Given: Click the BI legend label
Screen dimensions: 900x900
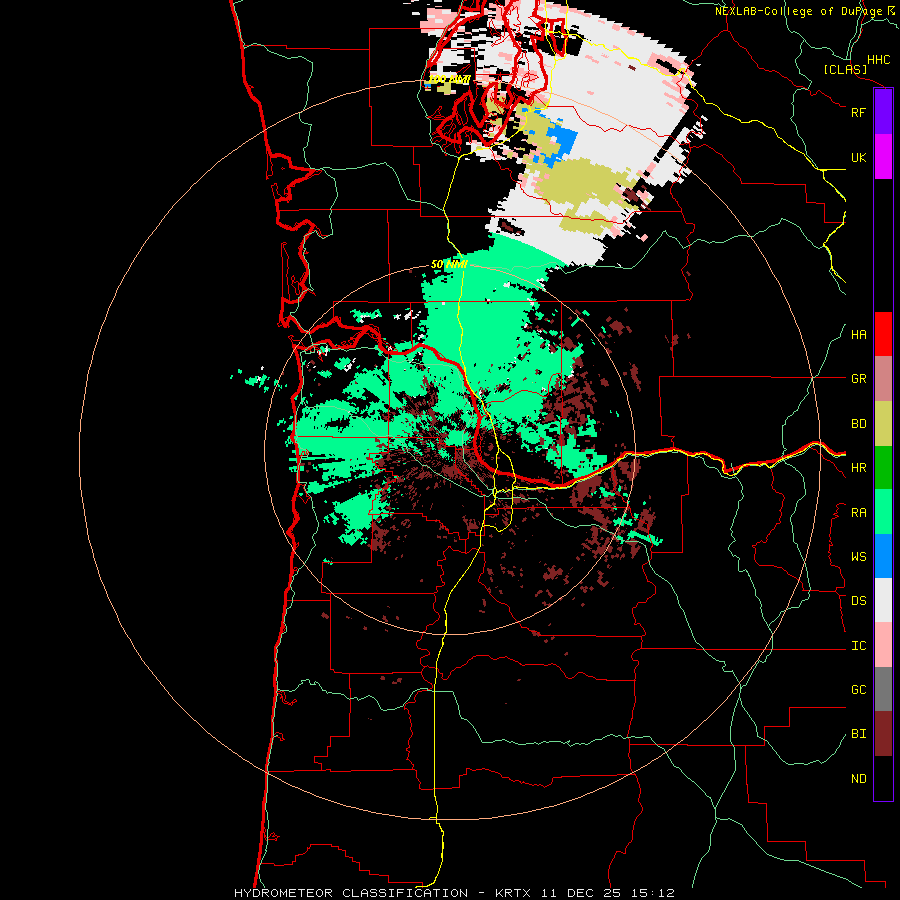Looking at the screenshot, I should (858, 734).
